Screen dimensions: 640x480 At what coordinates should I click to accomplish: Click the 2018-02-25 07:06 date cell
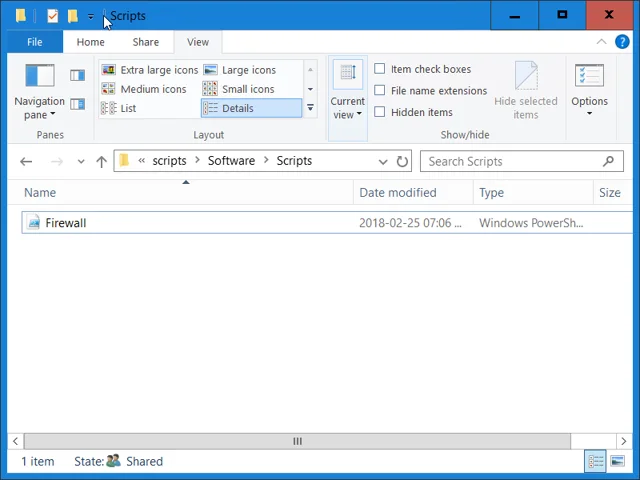[410, 223]
